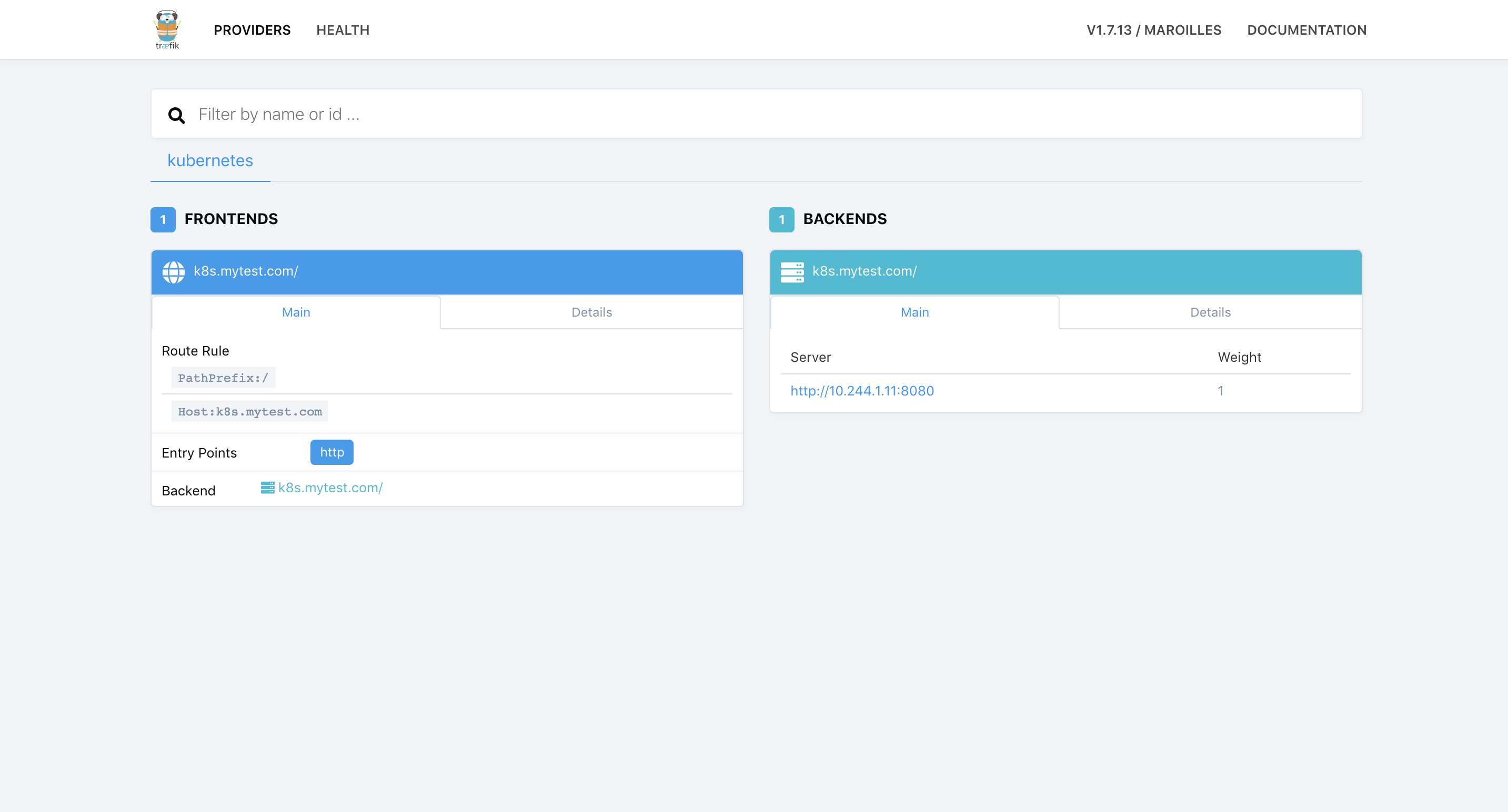Image resolution: width=1508 pixels, height=812 pixels.
Task: Click the frontends count badge
Action: [x=163, y=220]
